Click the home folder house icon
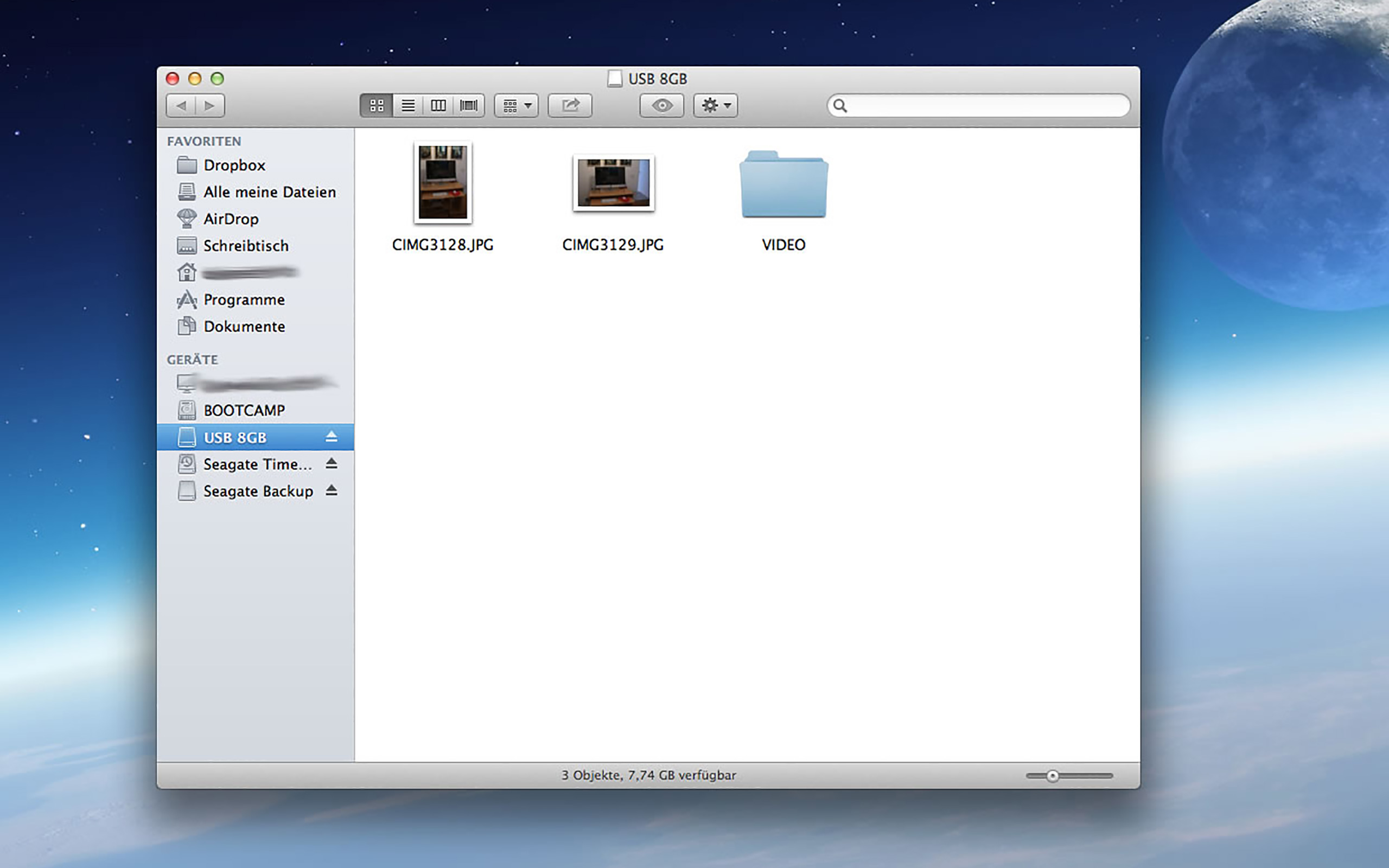The height and width of the screenshot is (868, 1389). pyautogui.click(x=187, y=272)
